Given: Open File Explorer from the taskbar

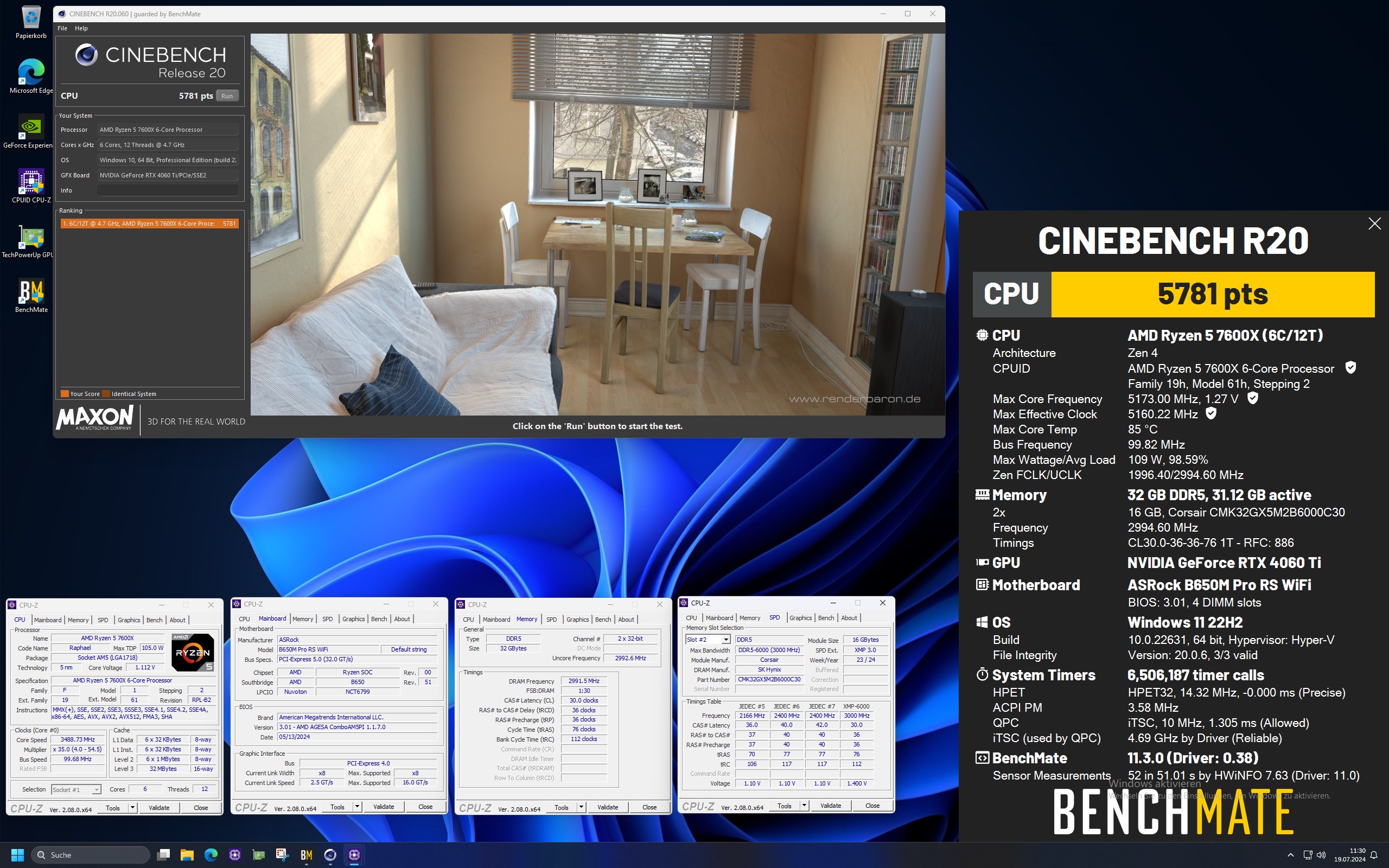Looking at the screenshot, I should [x=187, y=855].
